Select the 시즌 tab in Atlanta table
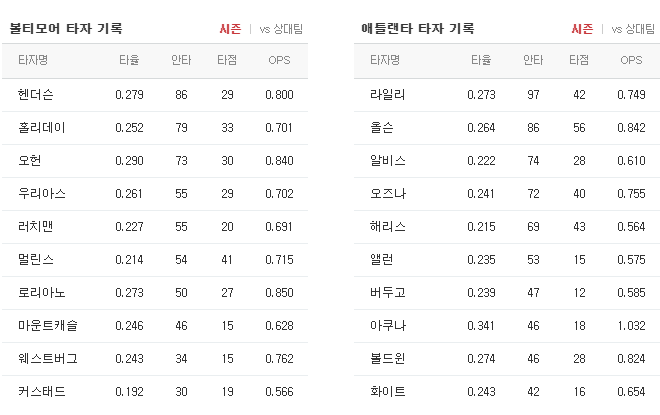660x415 pixels. [x=582, y=29]
